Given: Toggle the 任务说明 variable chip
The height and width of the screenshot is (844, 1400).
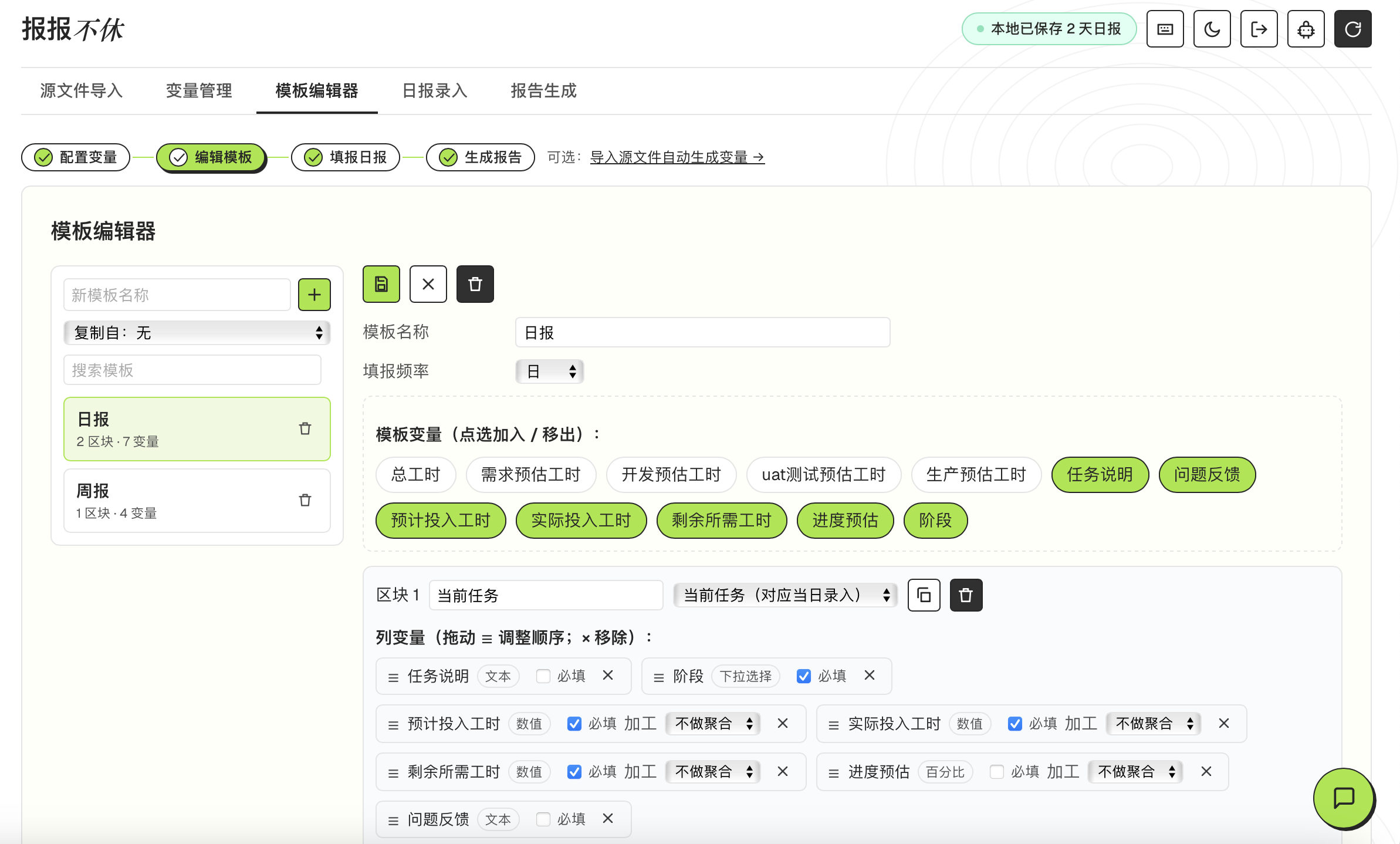Looking at the screenshot, I should click(1100, 474).
